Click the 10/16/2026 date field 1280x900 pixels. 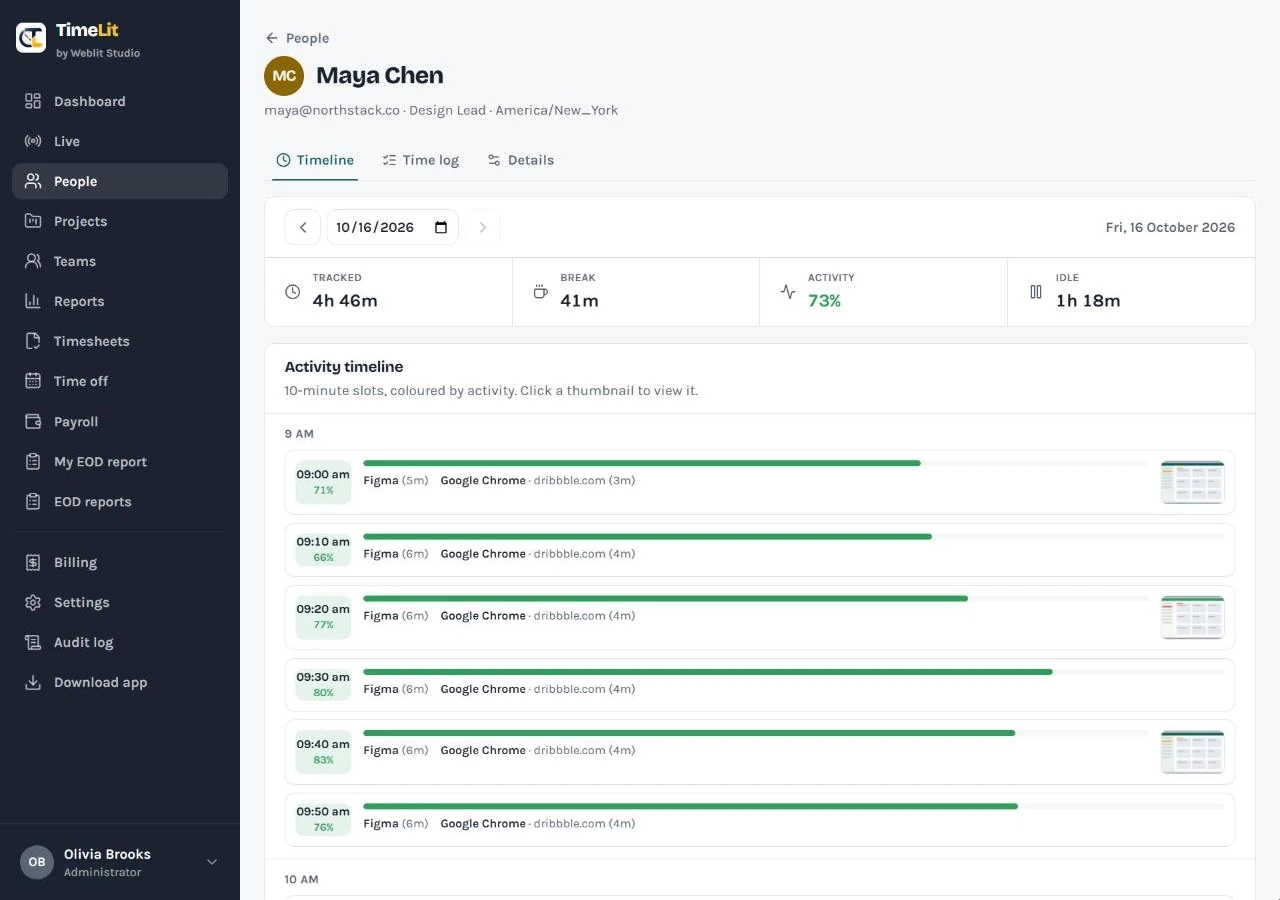coord(392,227)
